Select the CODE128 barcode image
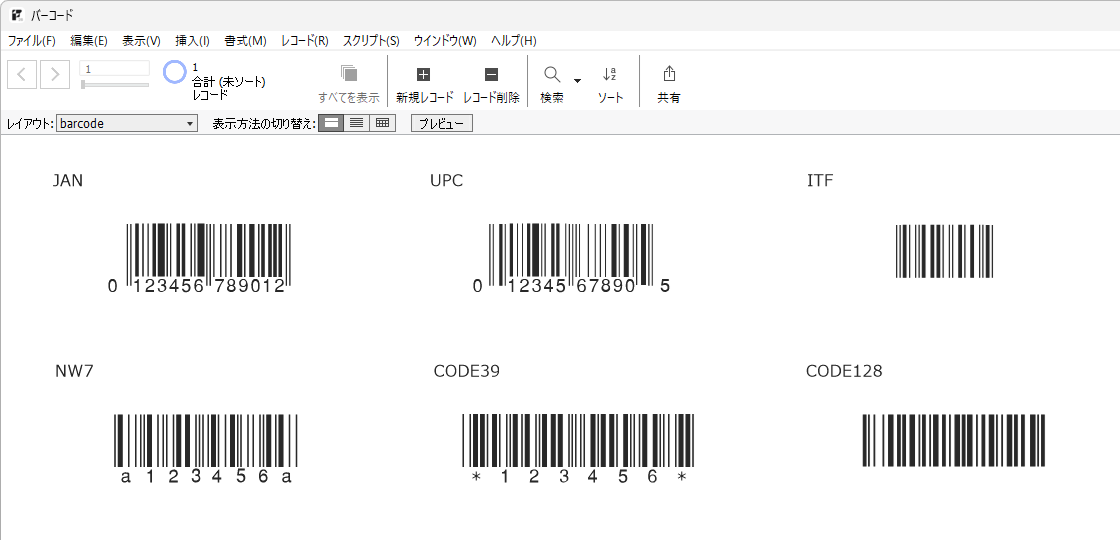 click(954, 440)
